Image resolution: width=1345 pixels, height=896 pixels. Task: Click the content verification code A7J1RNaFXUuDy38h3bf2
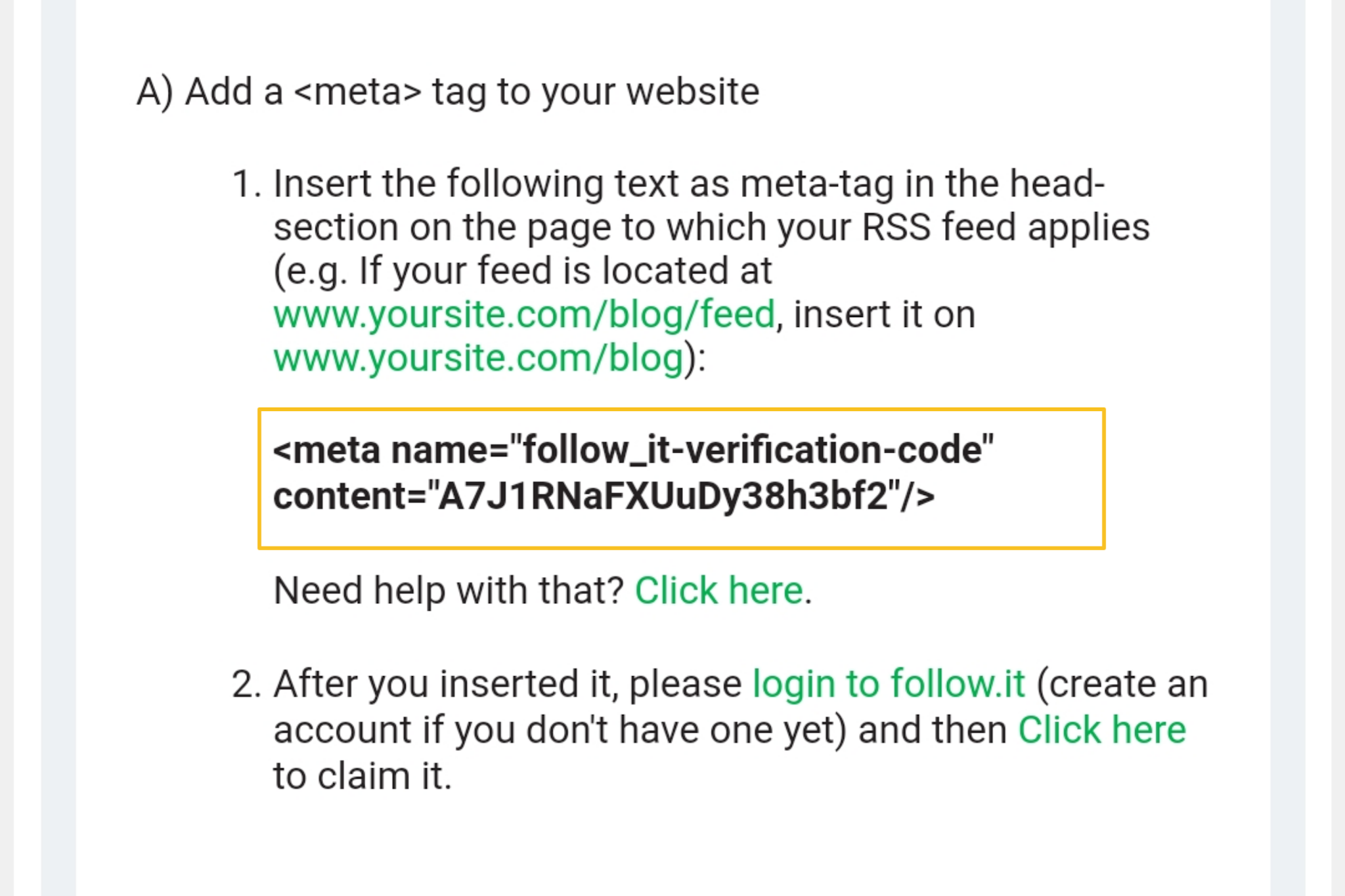663,496
